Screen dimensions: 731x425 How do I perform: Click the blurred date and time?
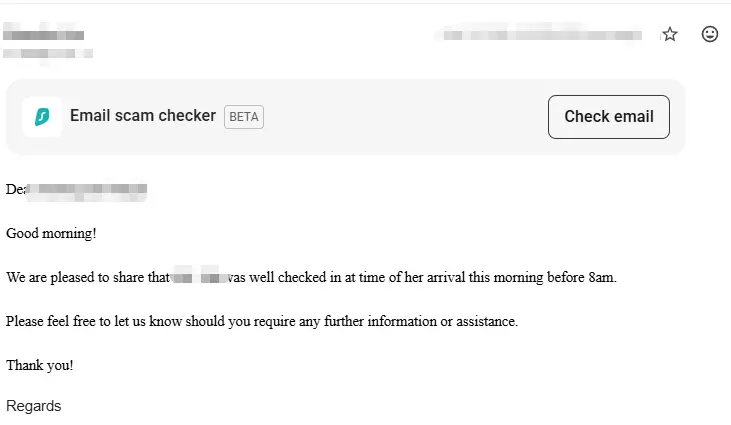tap(542, 35)
